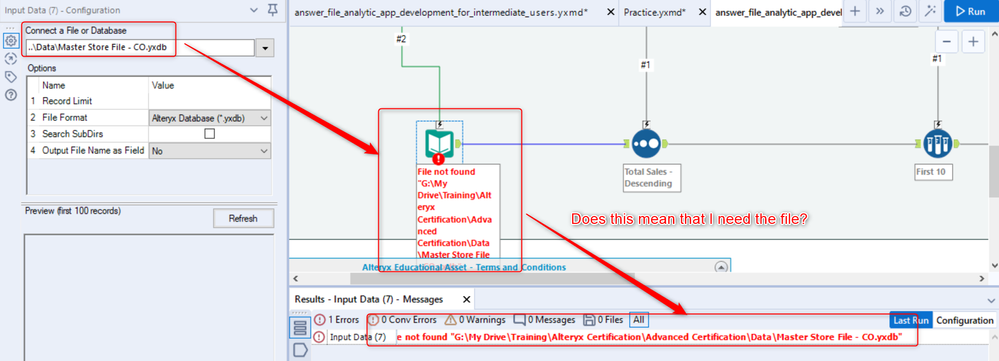The width and height of the screenshot is (999, 361).
Task: Show Last Run results
Action: [x=910, y=320]
